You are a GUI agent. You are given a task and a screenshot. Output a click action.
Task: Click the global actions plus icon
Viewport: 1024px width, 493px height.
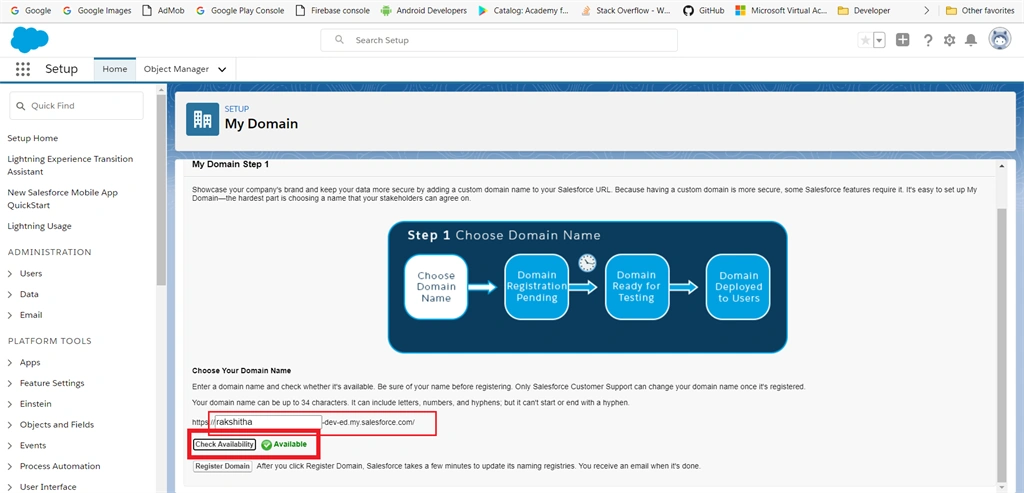tap(903, 40)
